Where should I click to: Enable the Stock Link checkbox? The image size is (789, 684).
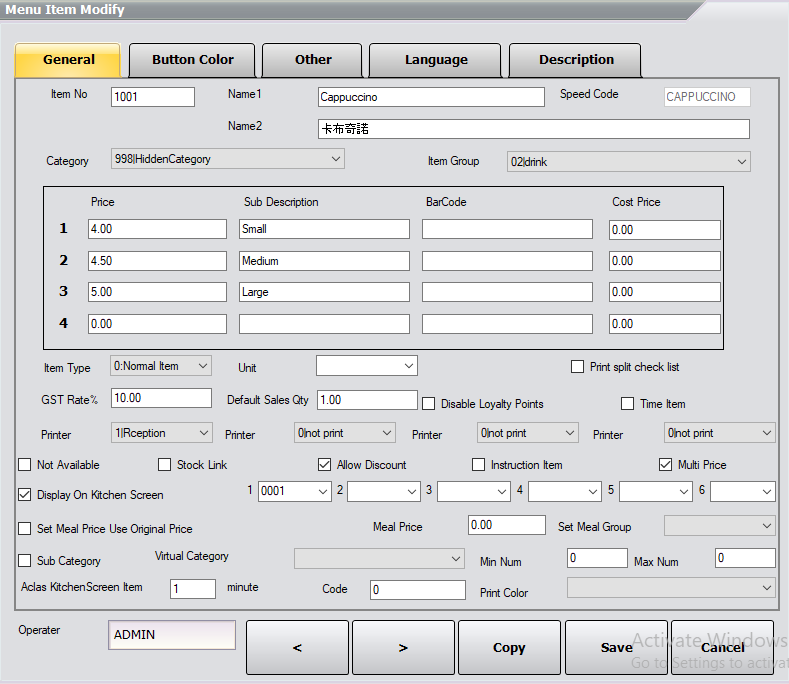coord(164,464)
